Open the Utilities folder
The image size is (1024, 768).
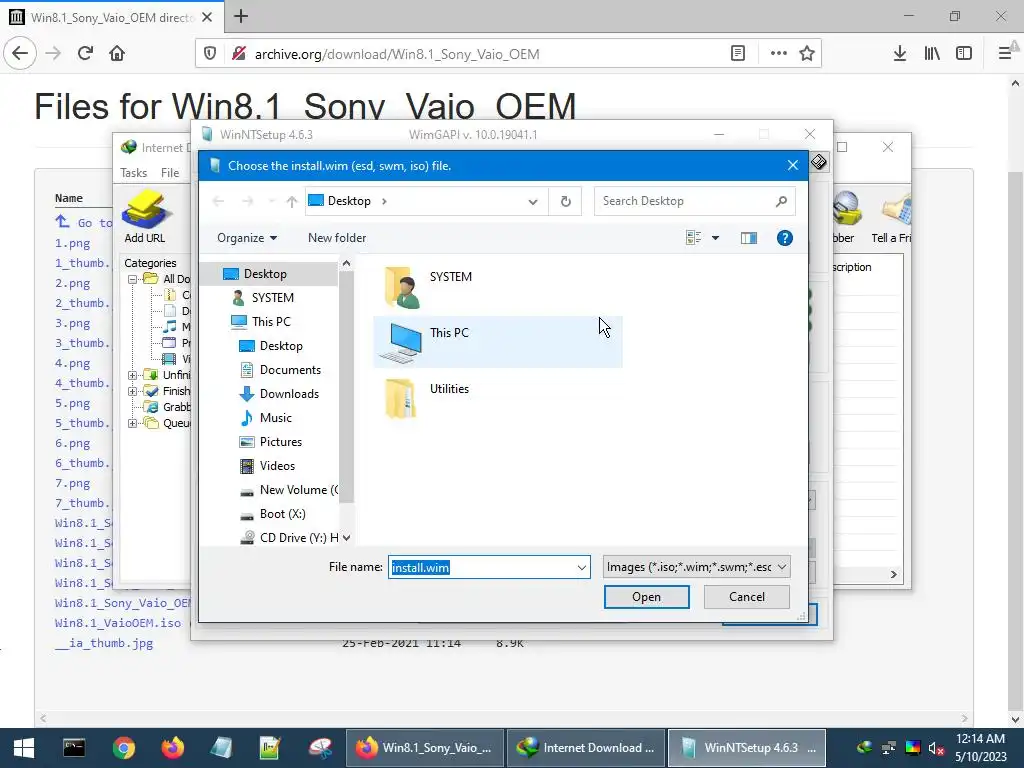[x=427, y=398]
